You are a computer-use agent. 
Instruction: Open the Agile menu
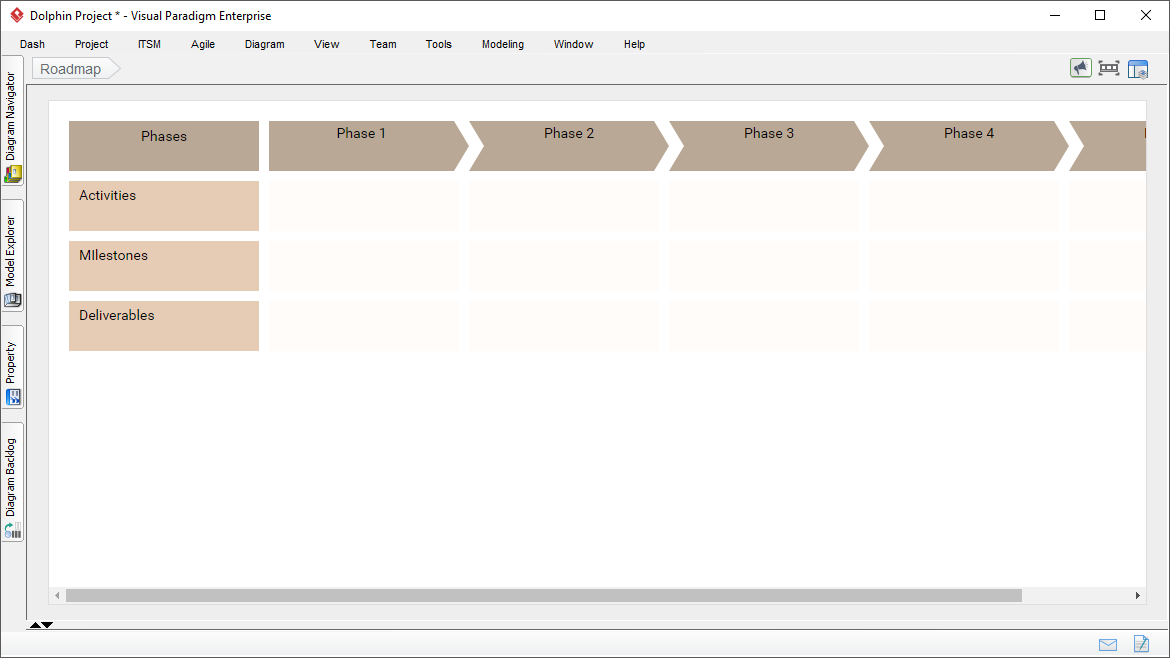click(x=202, y=44)
